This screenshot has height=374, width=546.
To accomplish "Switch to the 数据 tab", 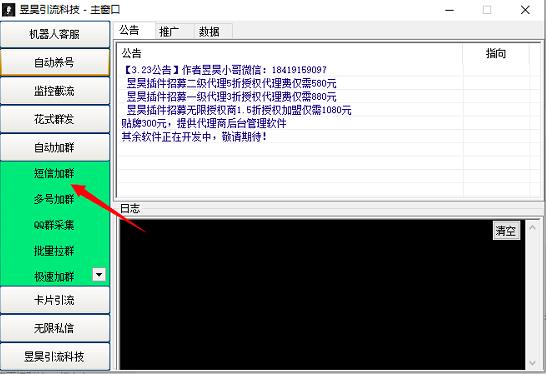I will pyautogui.click(x=209, y=31).
